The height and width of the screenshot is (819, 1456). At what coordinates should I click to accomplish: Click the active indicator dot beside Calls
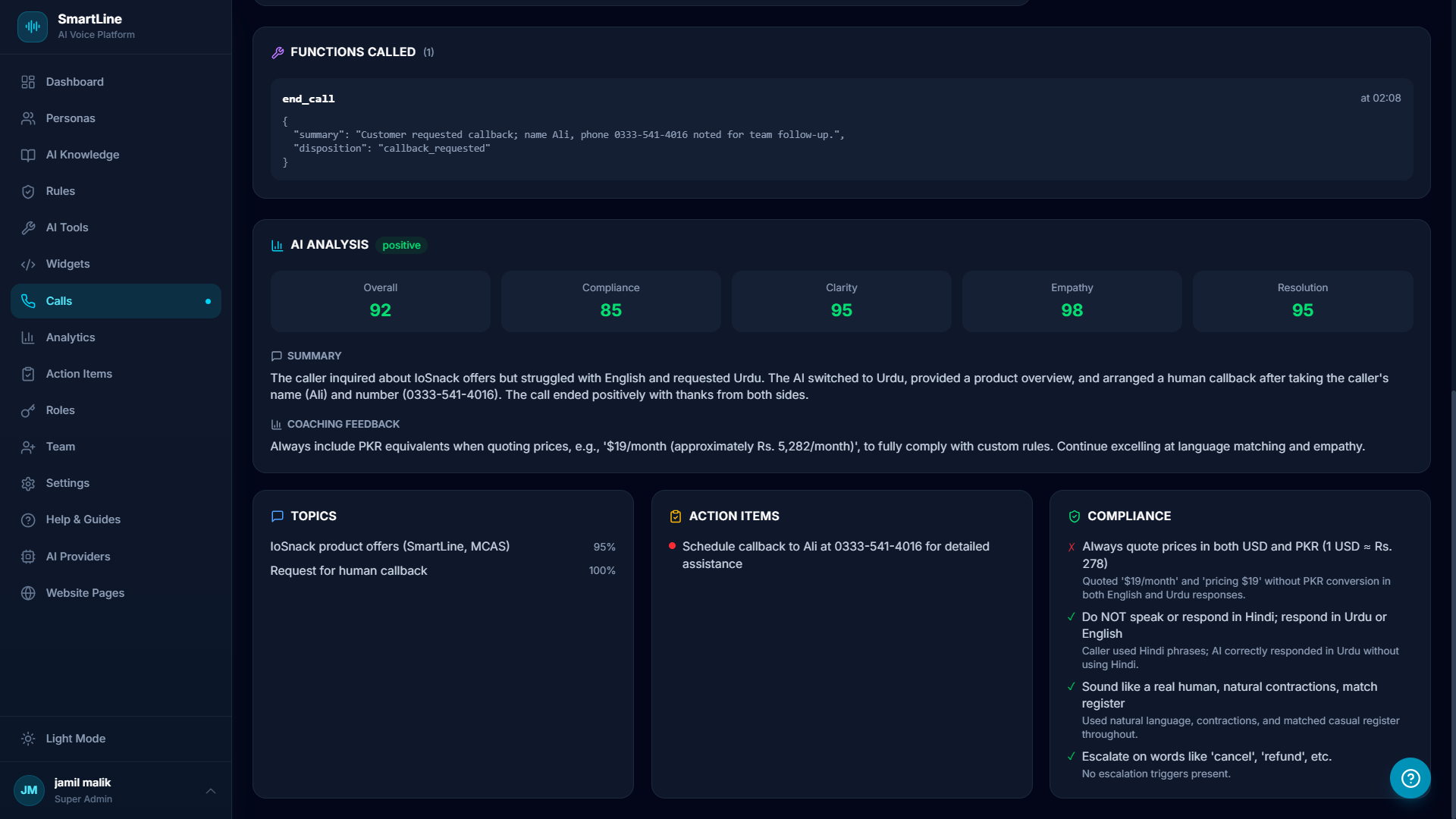click(208, 301)
